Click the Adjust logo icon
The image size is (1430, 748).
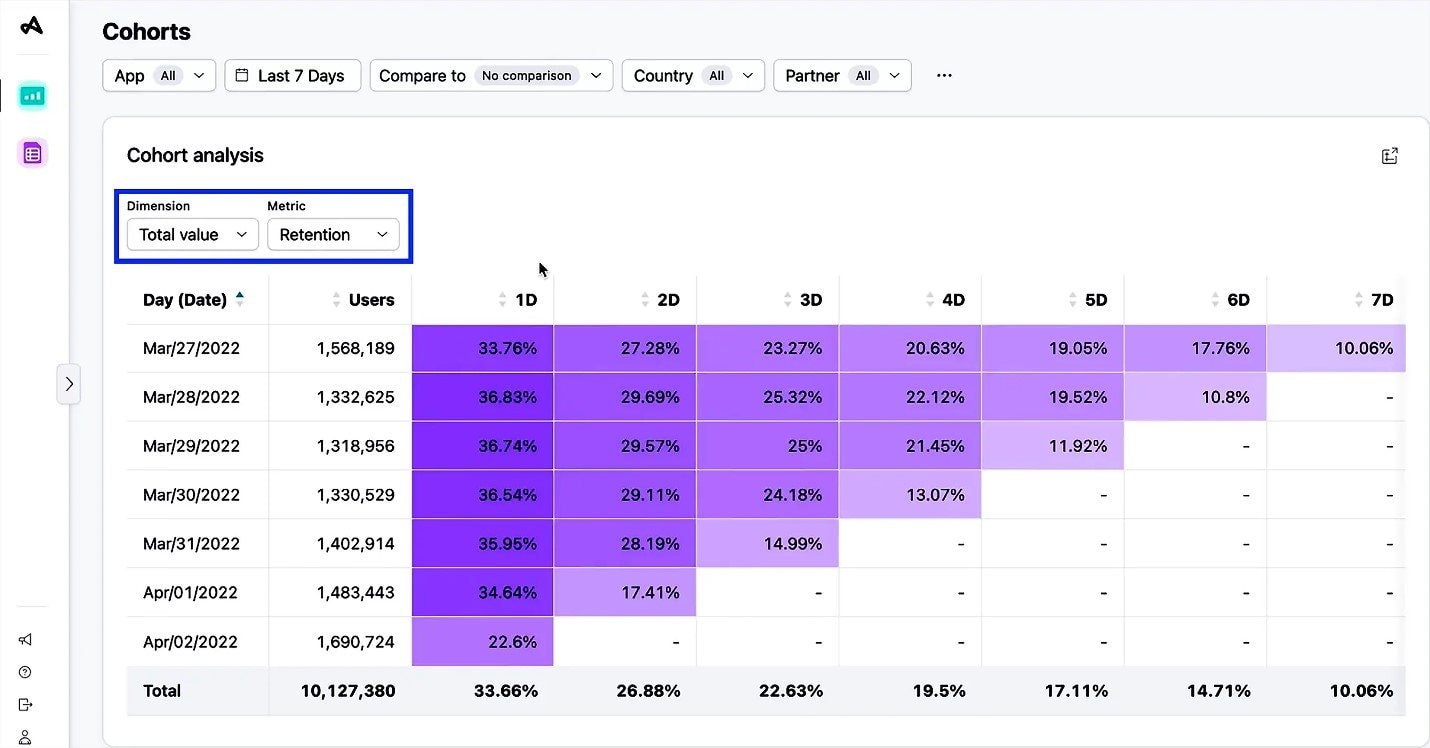point(32,25)
